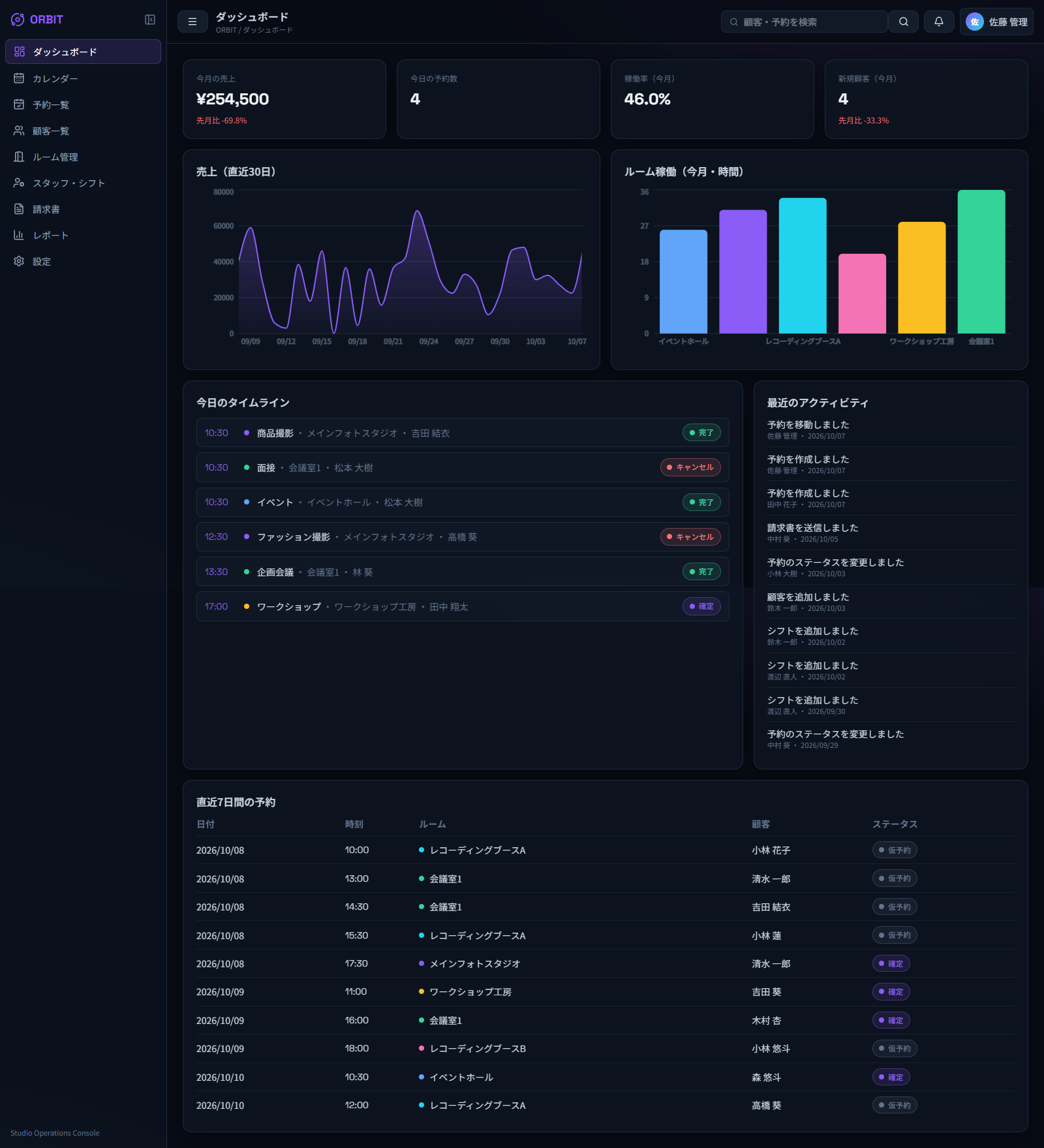
Task: Open the 商品撮影 timeline entry
Action: 463,433
